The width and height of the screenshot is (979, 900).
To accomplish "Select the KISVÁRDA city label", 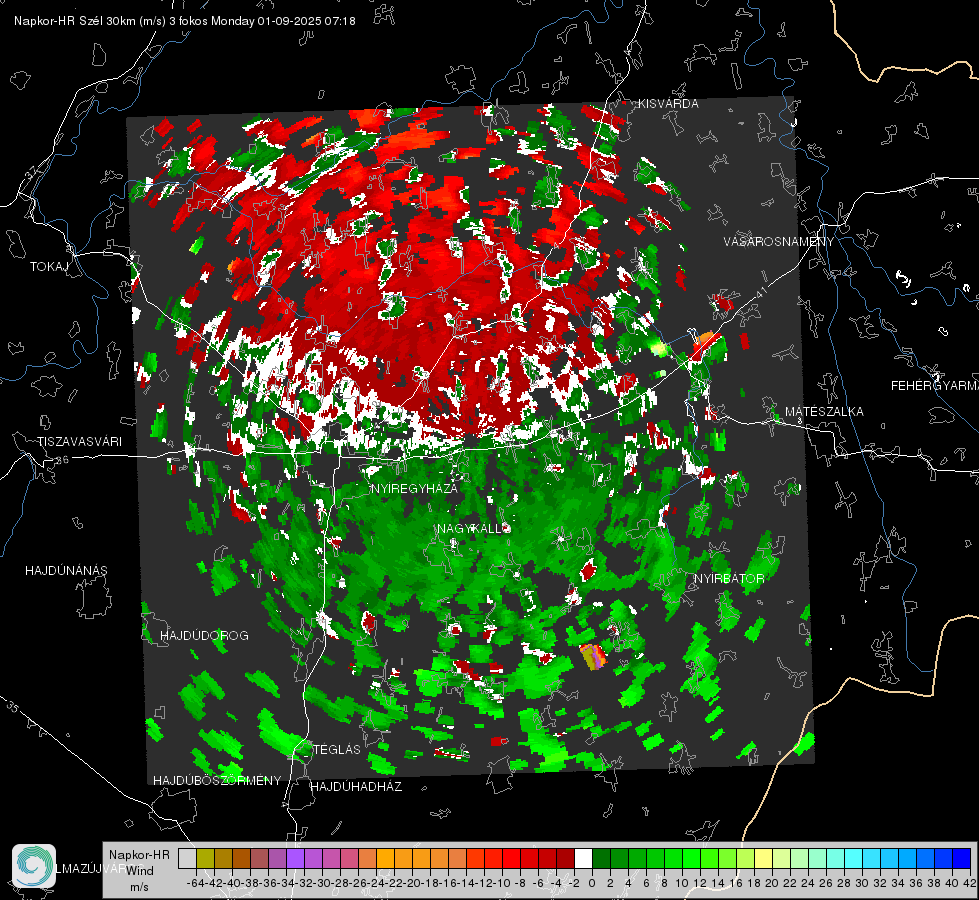I will (668, 104).
